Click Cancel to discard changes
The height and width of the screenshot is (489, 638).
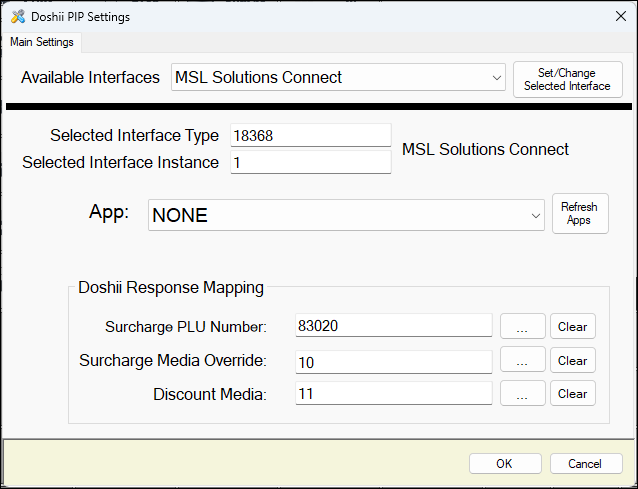pos(586,463)
